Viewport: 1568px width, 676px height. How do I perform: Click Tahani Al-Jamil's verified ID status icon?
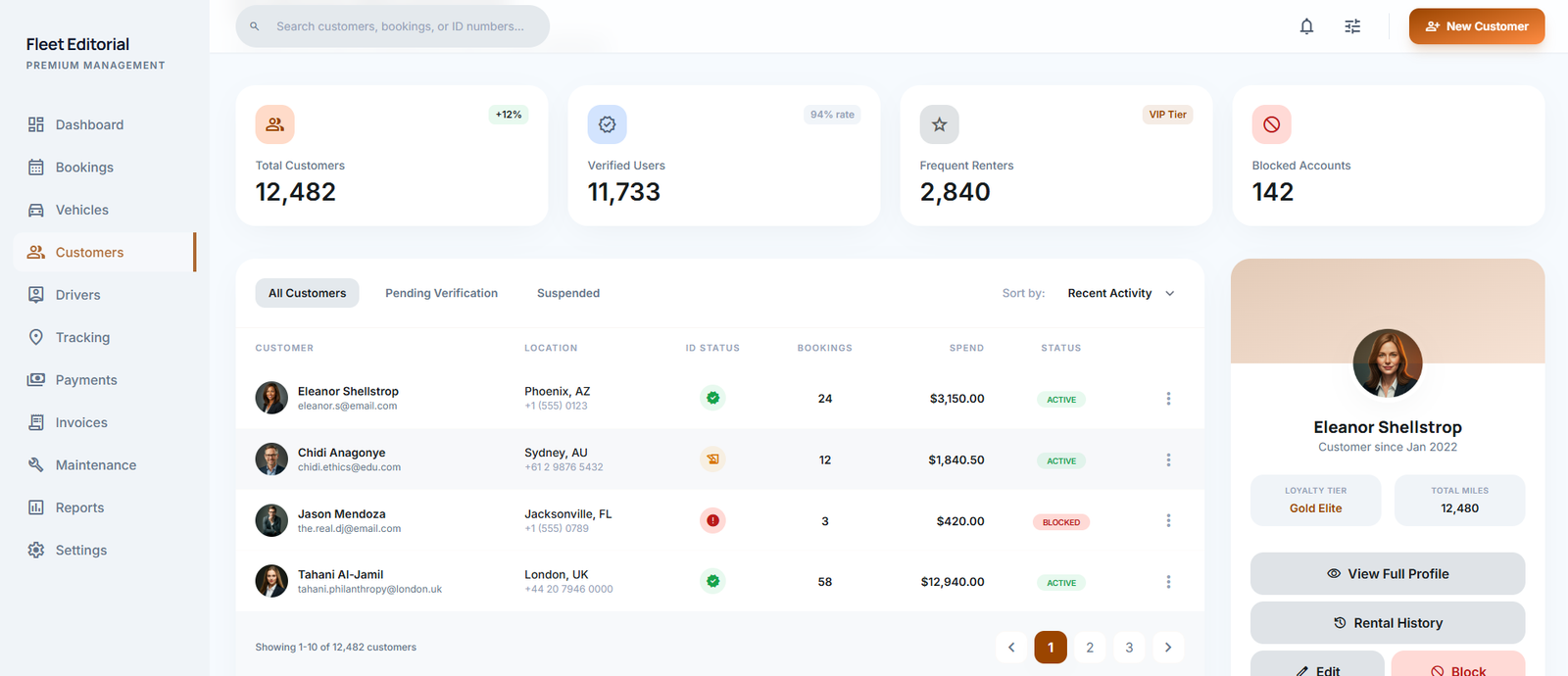pyautogui.click(x=713, y=581)
